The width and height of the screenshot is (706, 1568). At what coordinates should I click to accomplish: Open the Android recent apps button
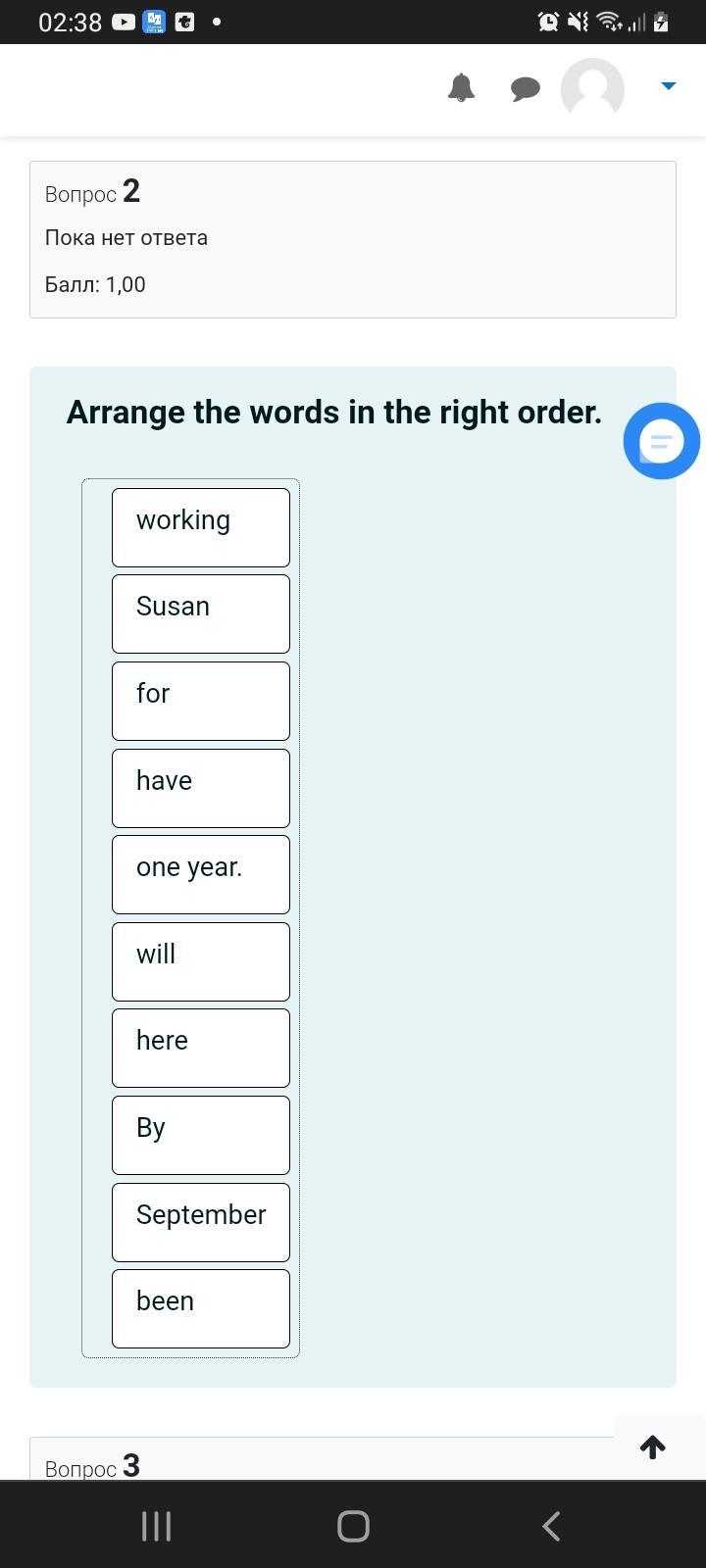(x=156, y=1526)
